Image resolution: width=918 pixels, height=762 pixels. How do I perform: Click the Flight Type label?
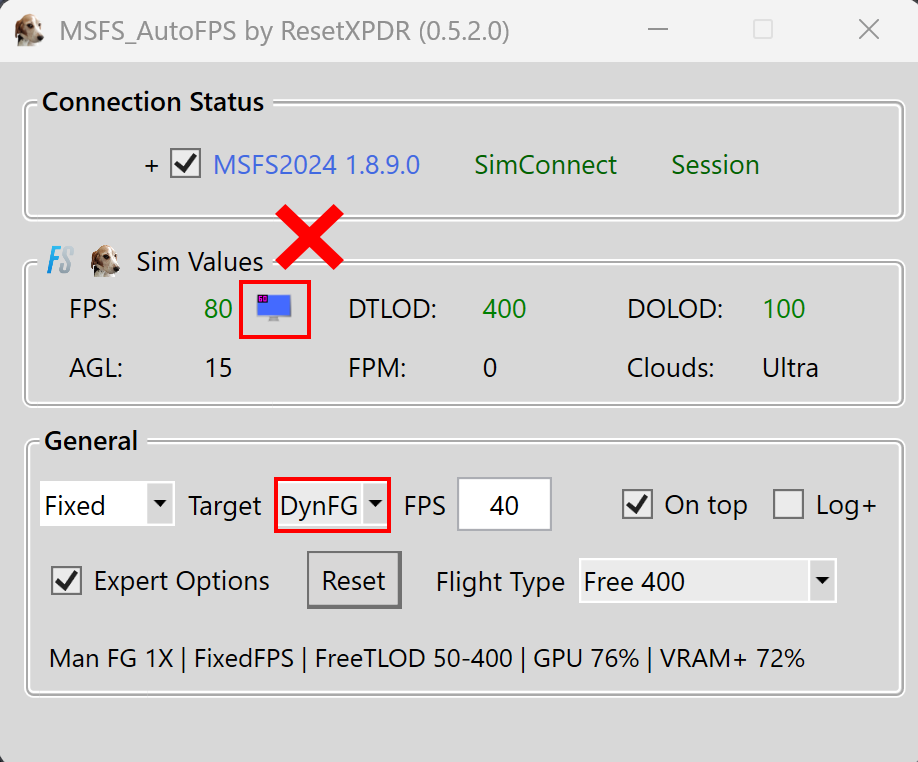[x=500, y=582]
